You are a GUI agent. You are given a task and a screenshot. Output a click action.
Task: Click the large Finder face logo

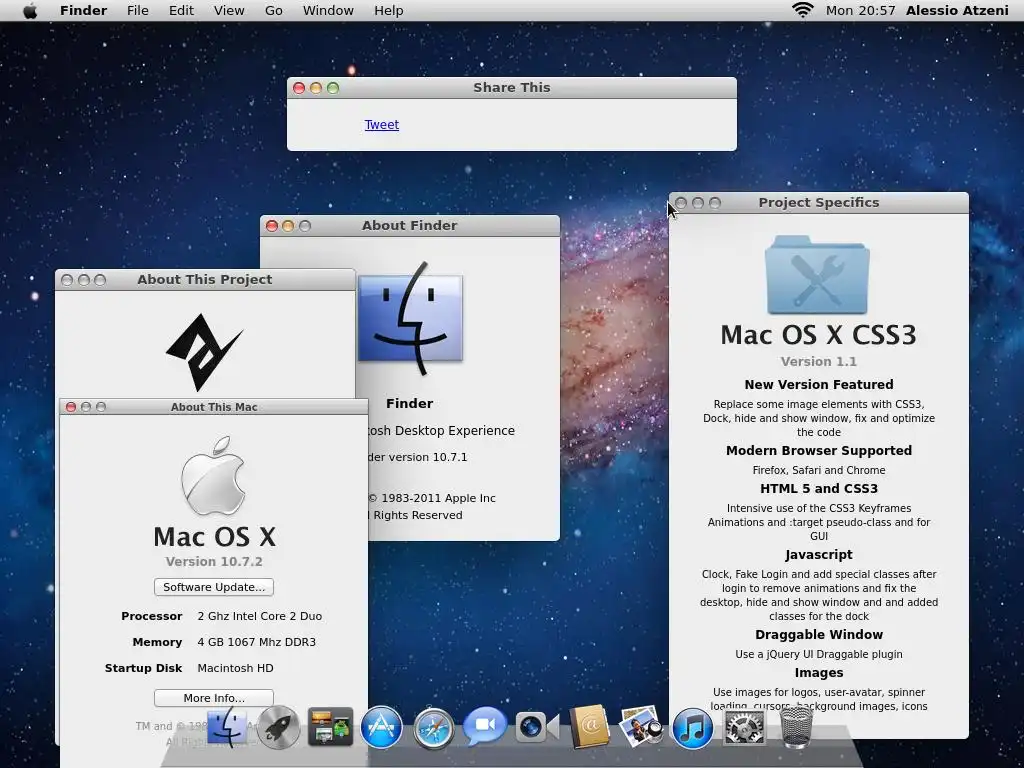410,318
